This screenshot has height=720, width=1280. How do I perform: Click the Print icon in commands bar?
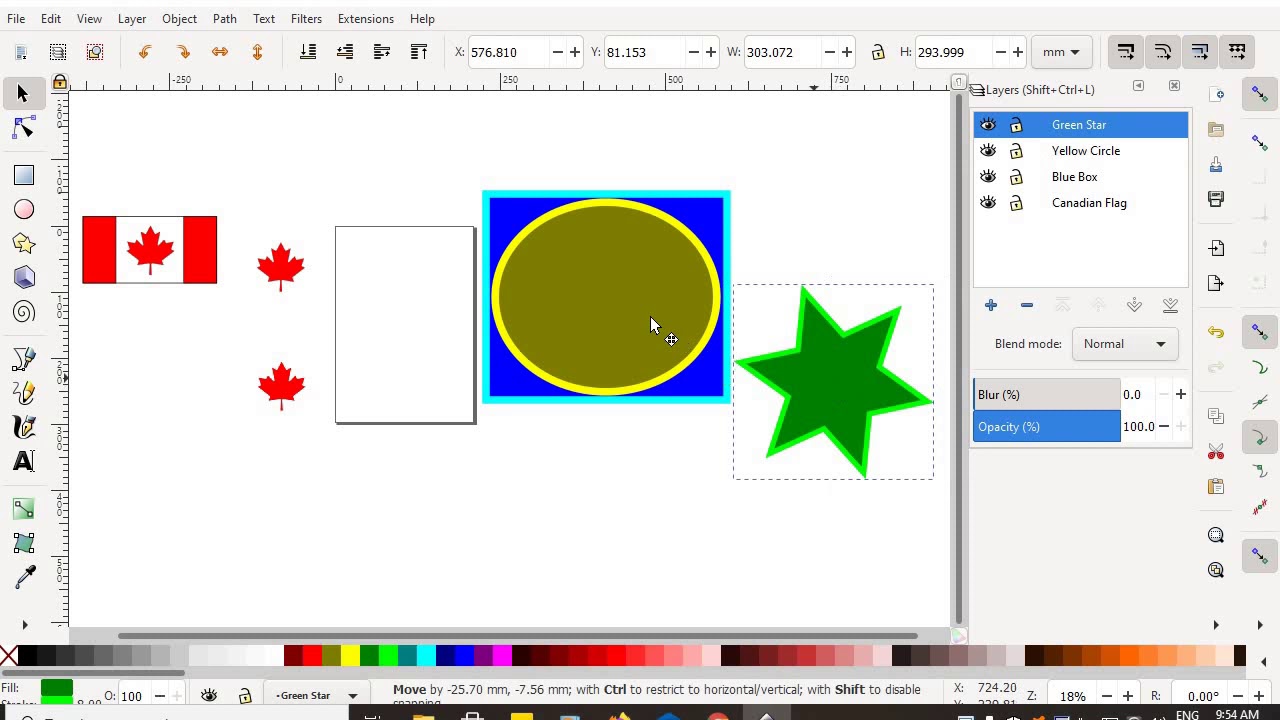tap(1216, 199)
